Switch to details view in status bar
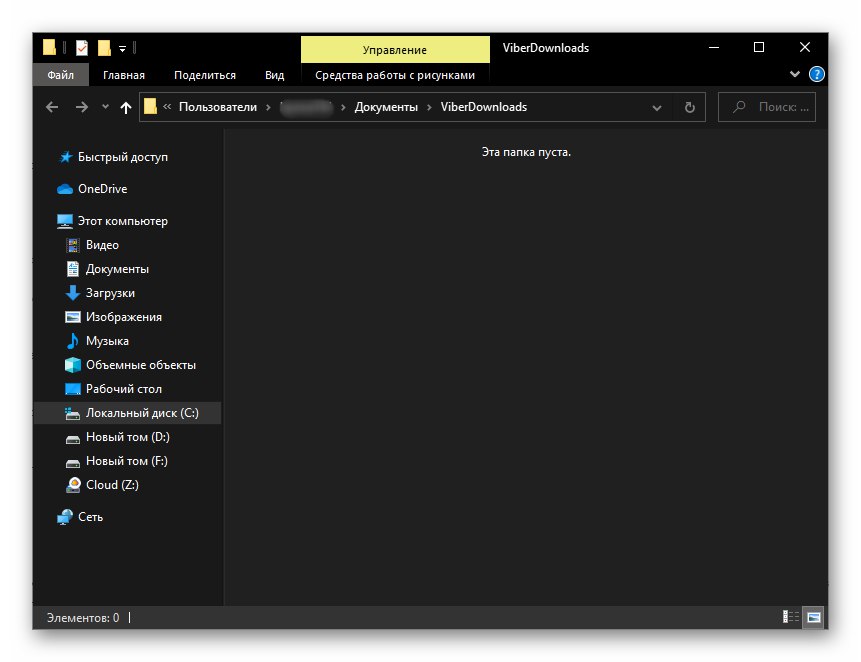 coord(791,617)
